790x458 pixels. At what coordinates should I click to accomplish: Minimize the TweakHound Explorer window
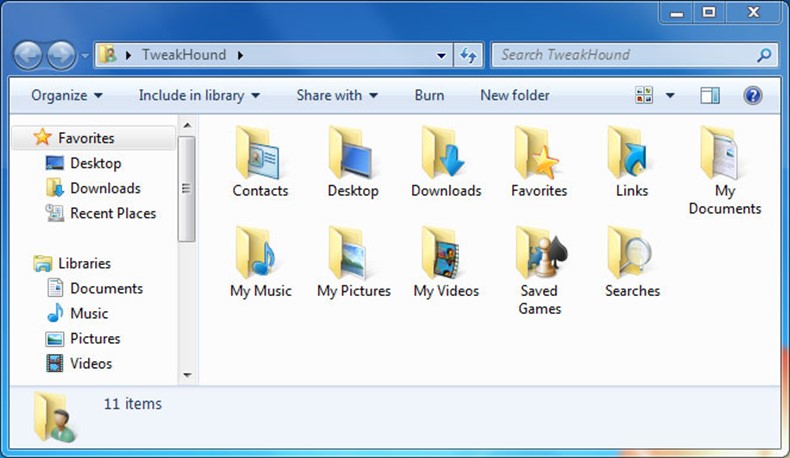[677, 12]
